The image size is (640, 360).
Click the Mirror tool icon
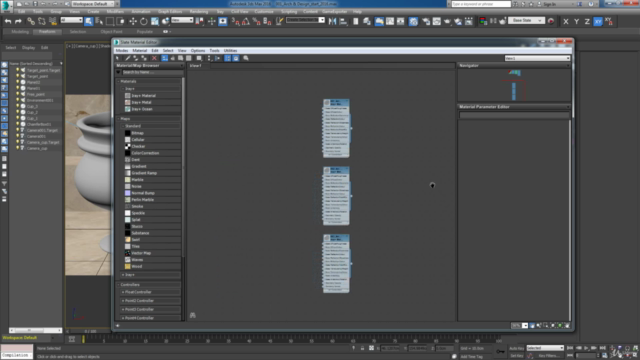[333, 21]
